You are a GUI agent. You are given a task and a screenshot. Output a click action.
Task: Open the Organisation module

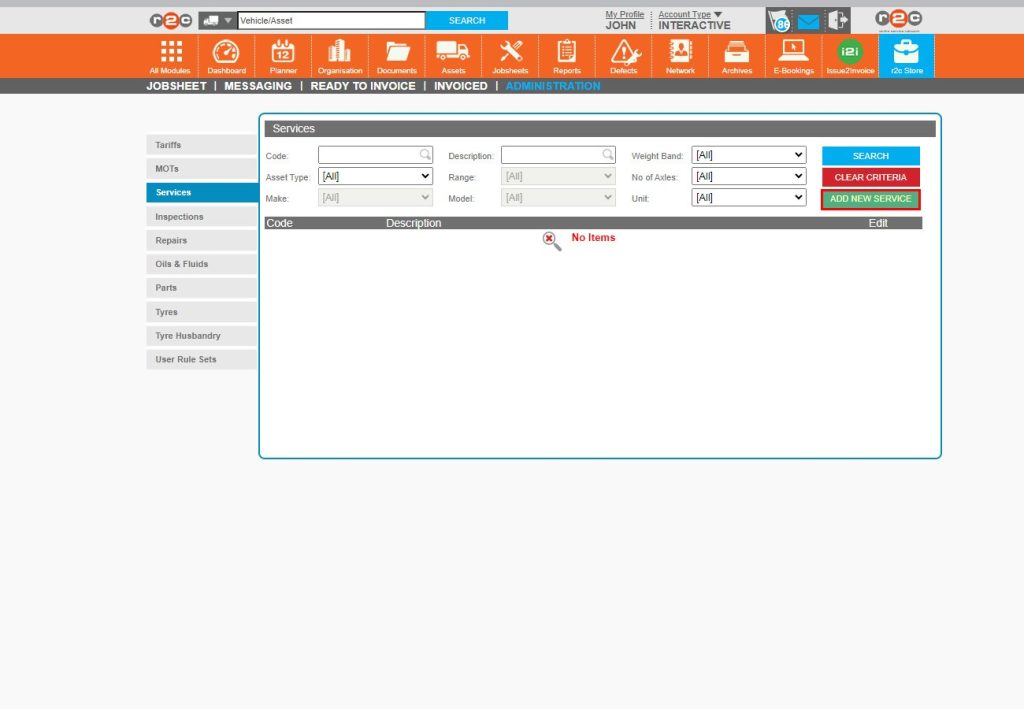pos(340,57)
